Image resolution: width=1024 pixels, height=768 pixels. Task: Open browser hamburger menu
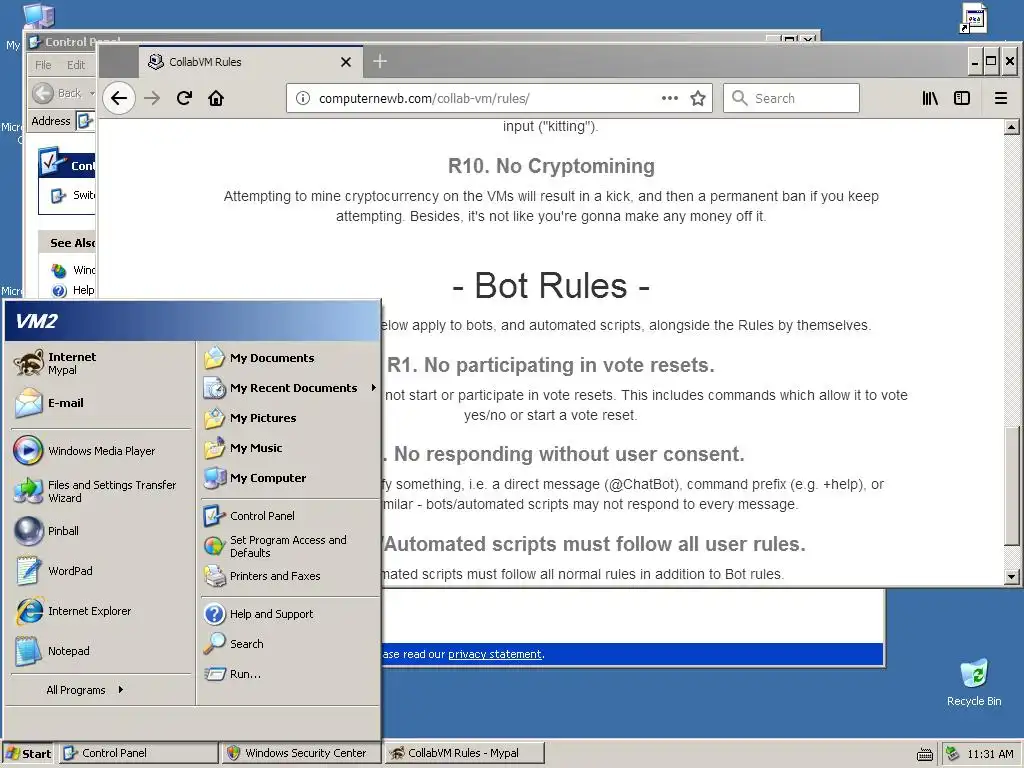1000,99
